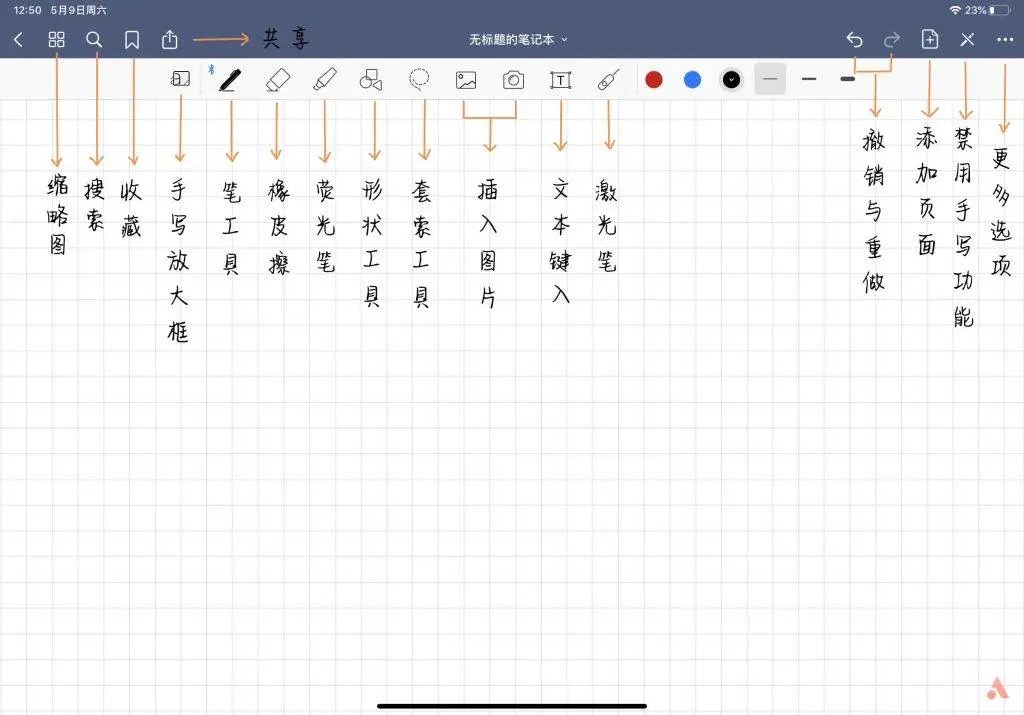Tap the Bluetooth stylus indicator
This screenshot has height=715, width=1024.
tap(211, 69)
